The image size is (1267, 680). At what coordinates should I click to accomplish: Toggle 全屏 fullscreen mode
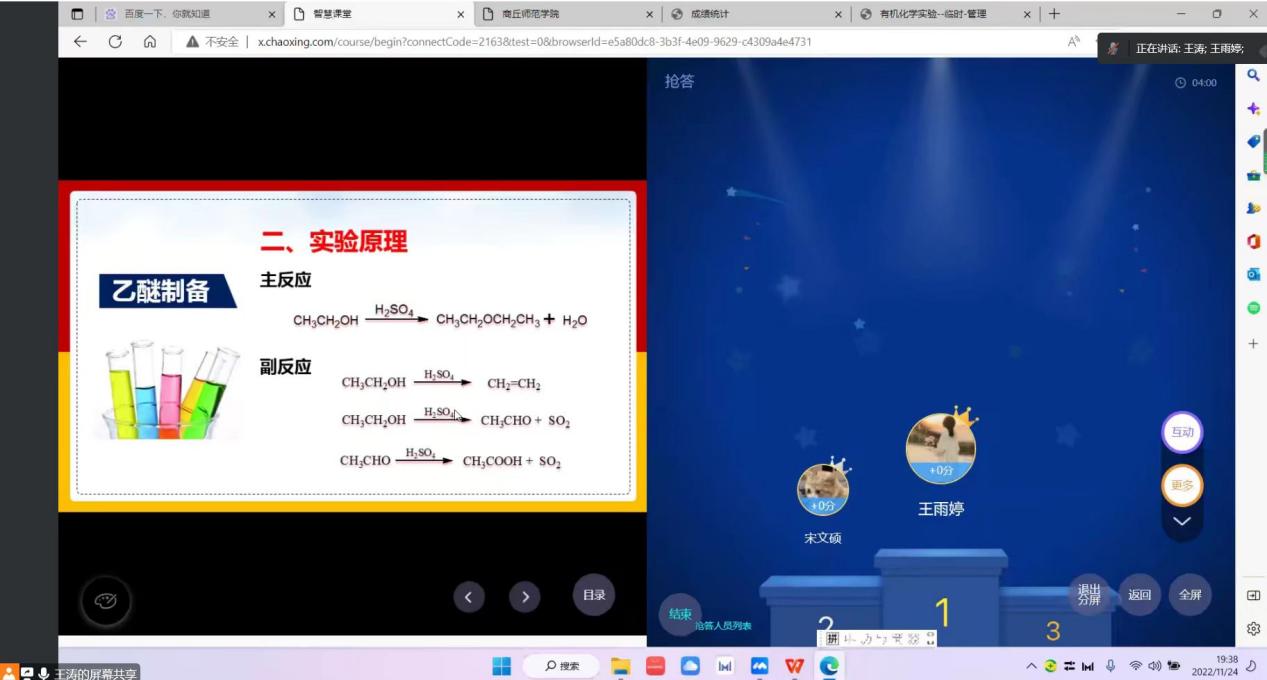1190,594
